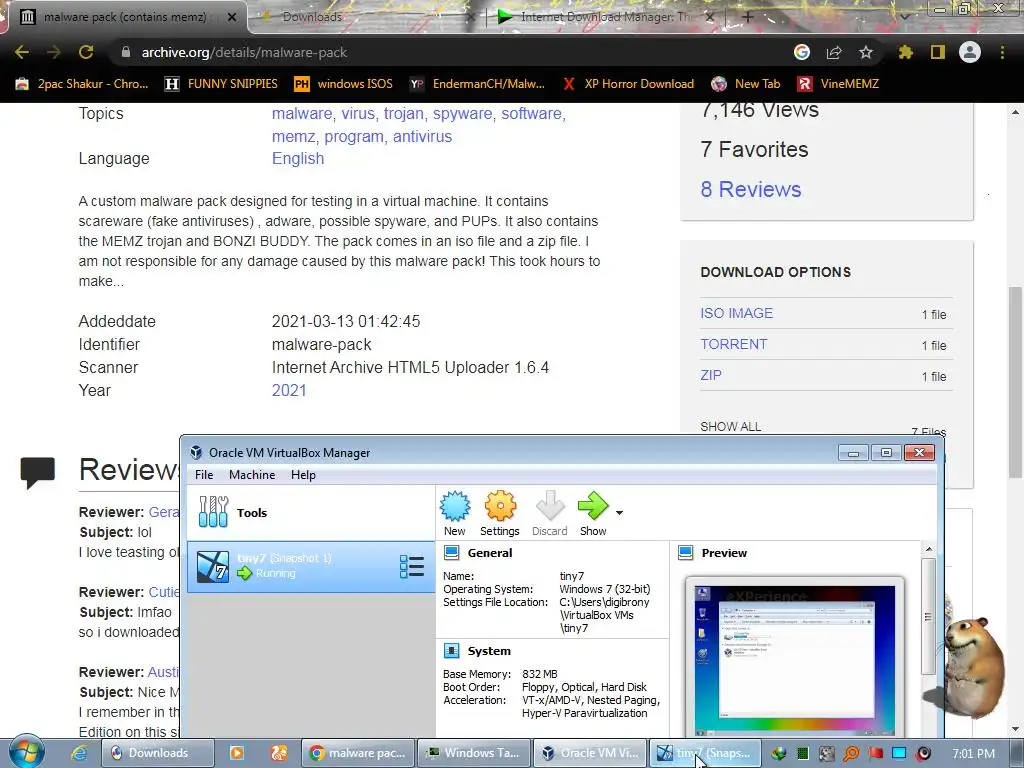Open the Help menu in VirtualBox Manager
1024x768 pixels.
pyautogui.click(x=303, y=475)
